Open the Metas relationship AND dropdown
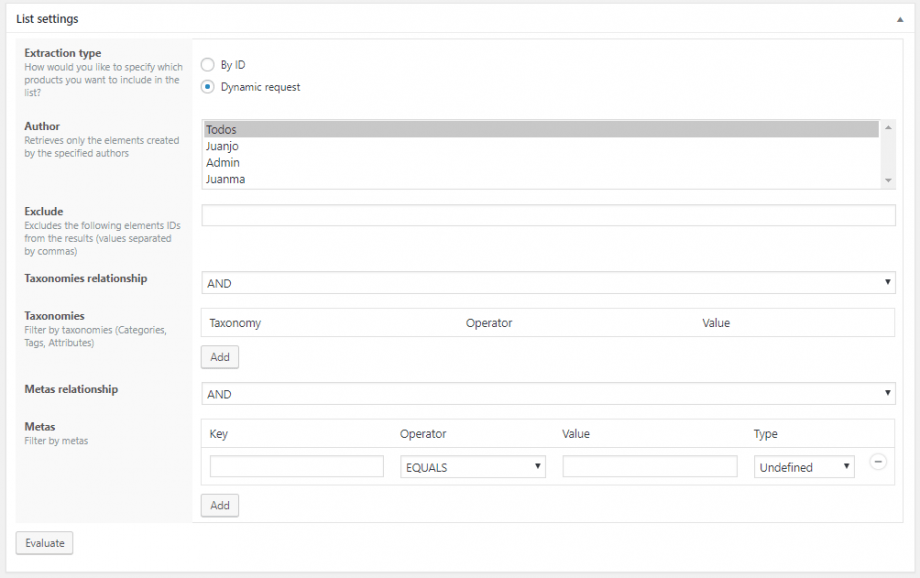This screenshot has height=578, width=920. coord(548,394)
